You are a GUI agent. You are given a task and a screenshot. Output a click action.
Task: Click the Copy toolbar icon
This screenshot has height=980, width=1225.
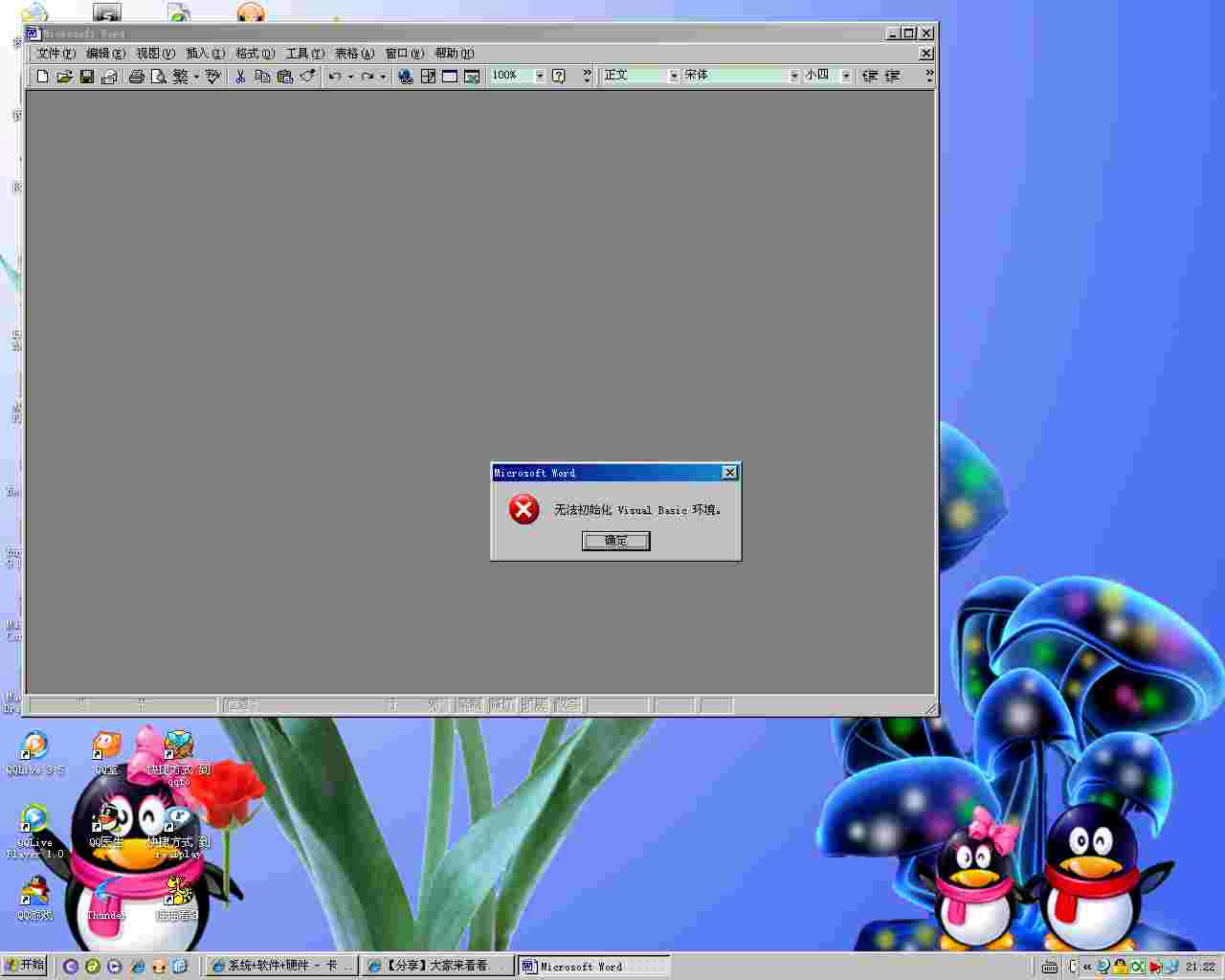click(262, 77)
